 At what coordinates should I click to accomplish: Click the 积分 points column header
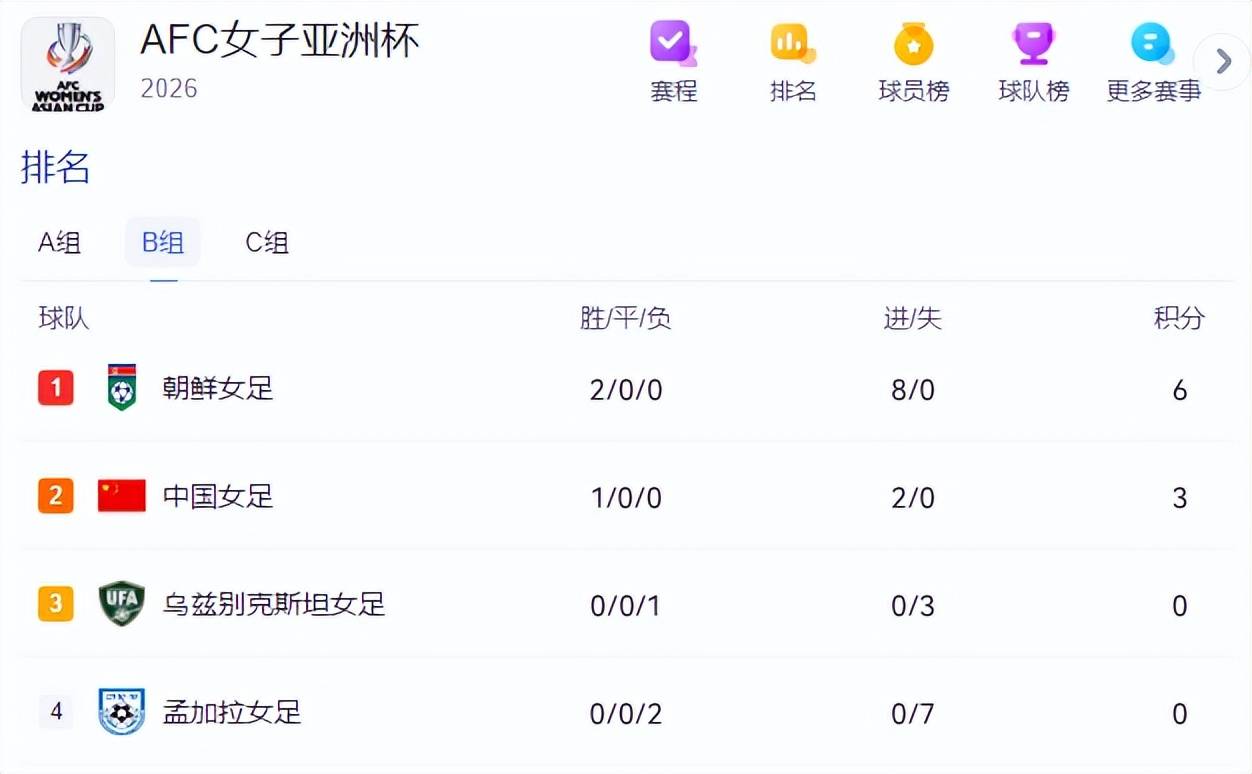tap(1179, 318)
